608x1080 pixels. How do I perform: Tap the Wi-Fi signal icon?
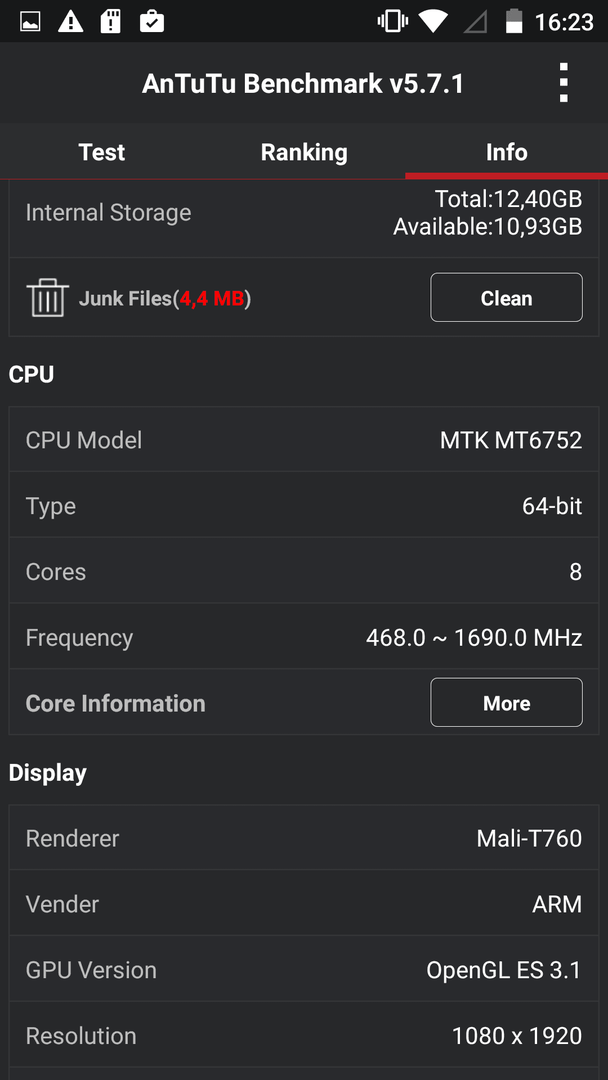[x=433, y=21]
